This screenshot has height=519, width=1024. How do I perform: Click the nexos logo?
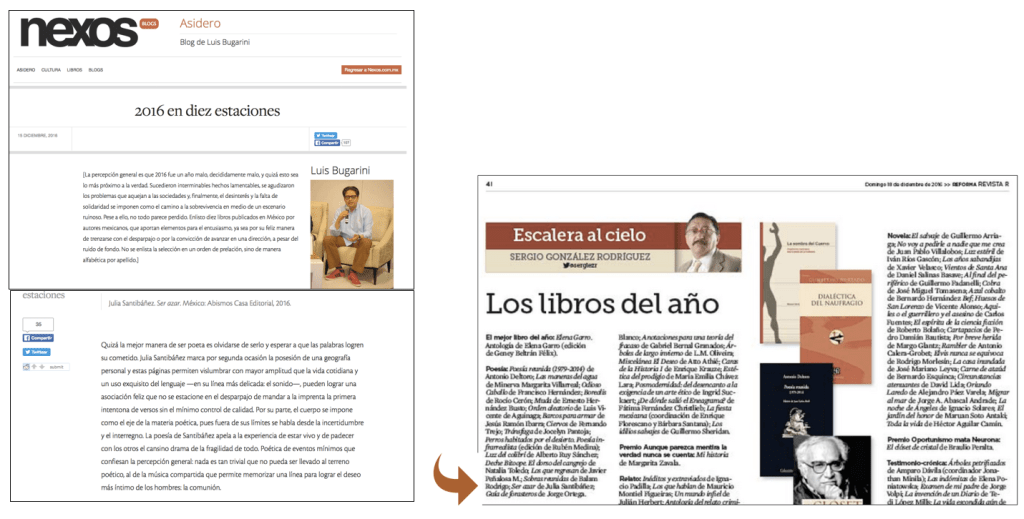[79, 31]
